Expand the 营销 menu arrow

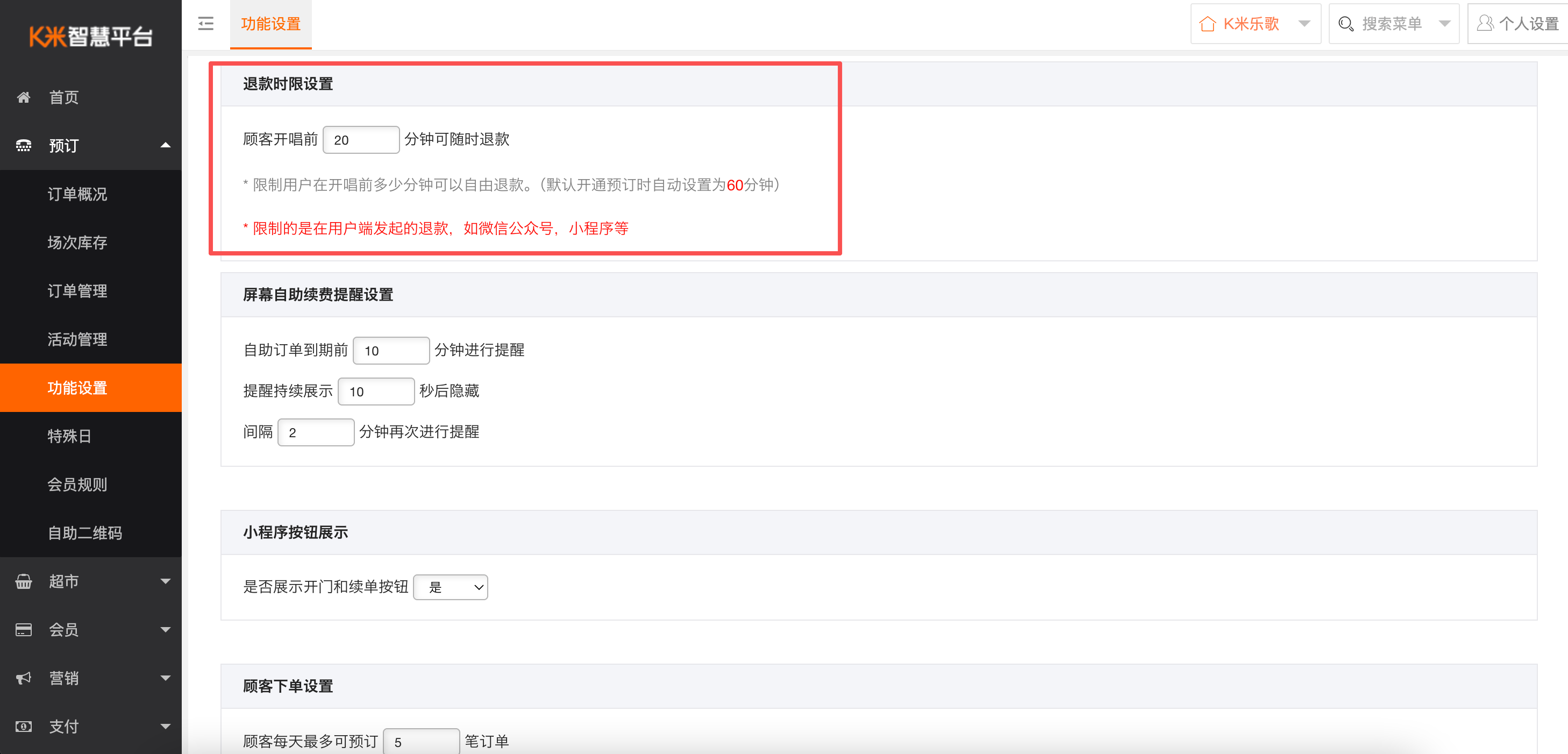(x=165, y=678)
